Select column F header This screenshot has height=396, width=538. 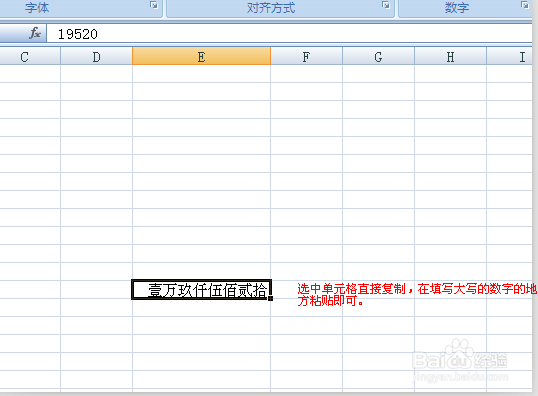(306, 56)
